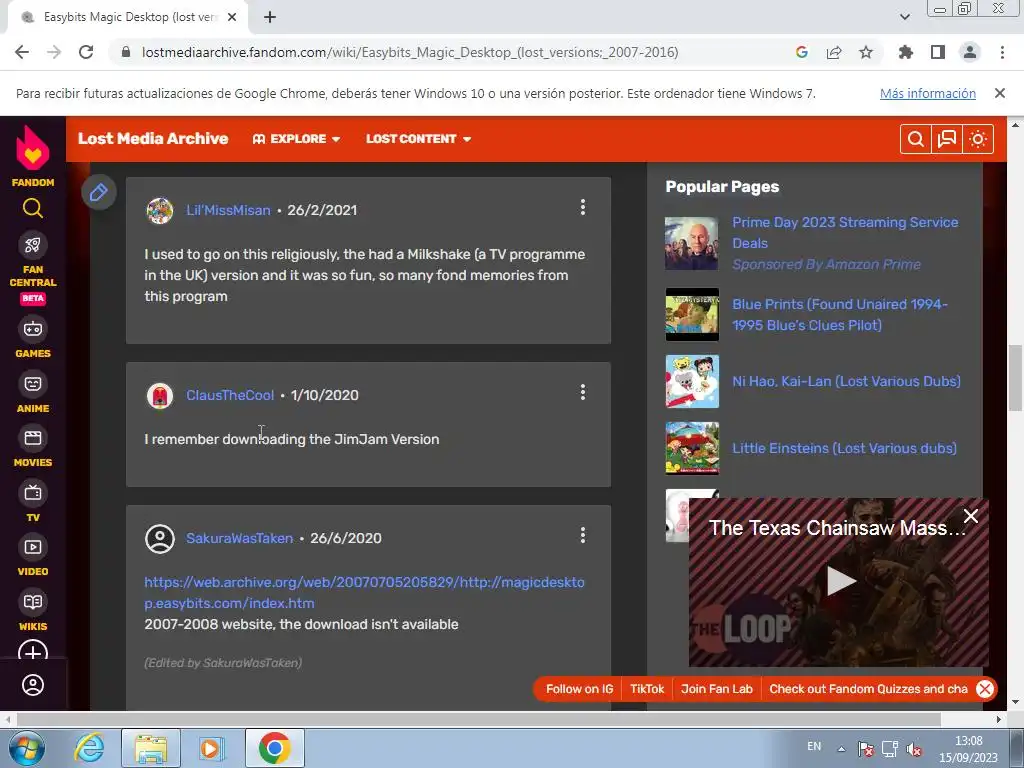Click the Prime Day article thumbnail

click(692, 244)
